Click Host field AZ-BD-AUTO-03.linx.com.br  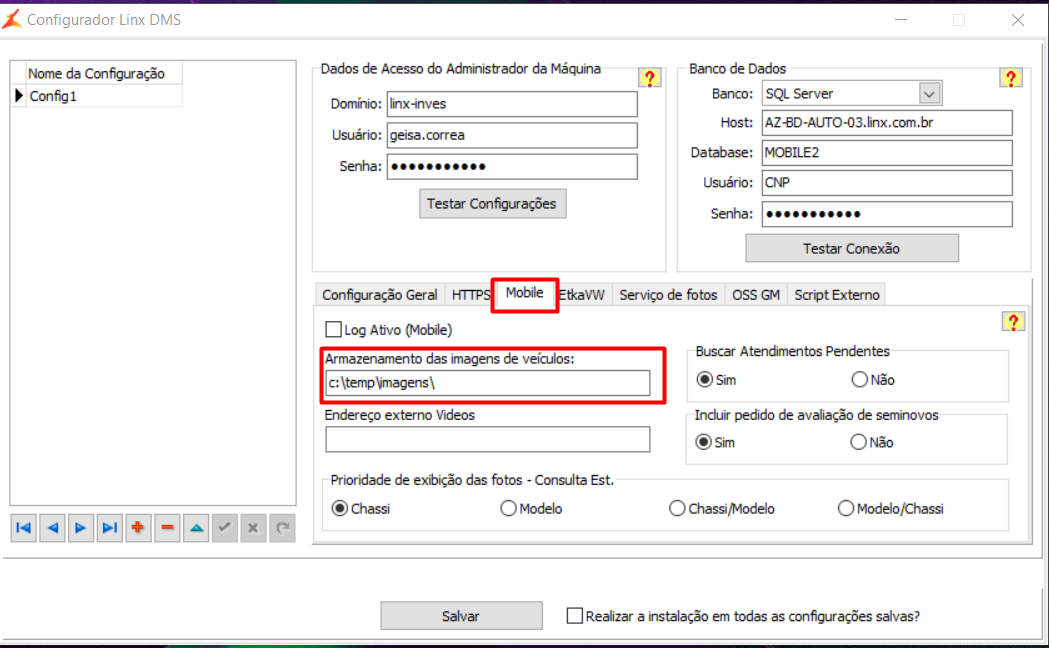887,122
